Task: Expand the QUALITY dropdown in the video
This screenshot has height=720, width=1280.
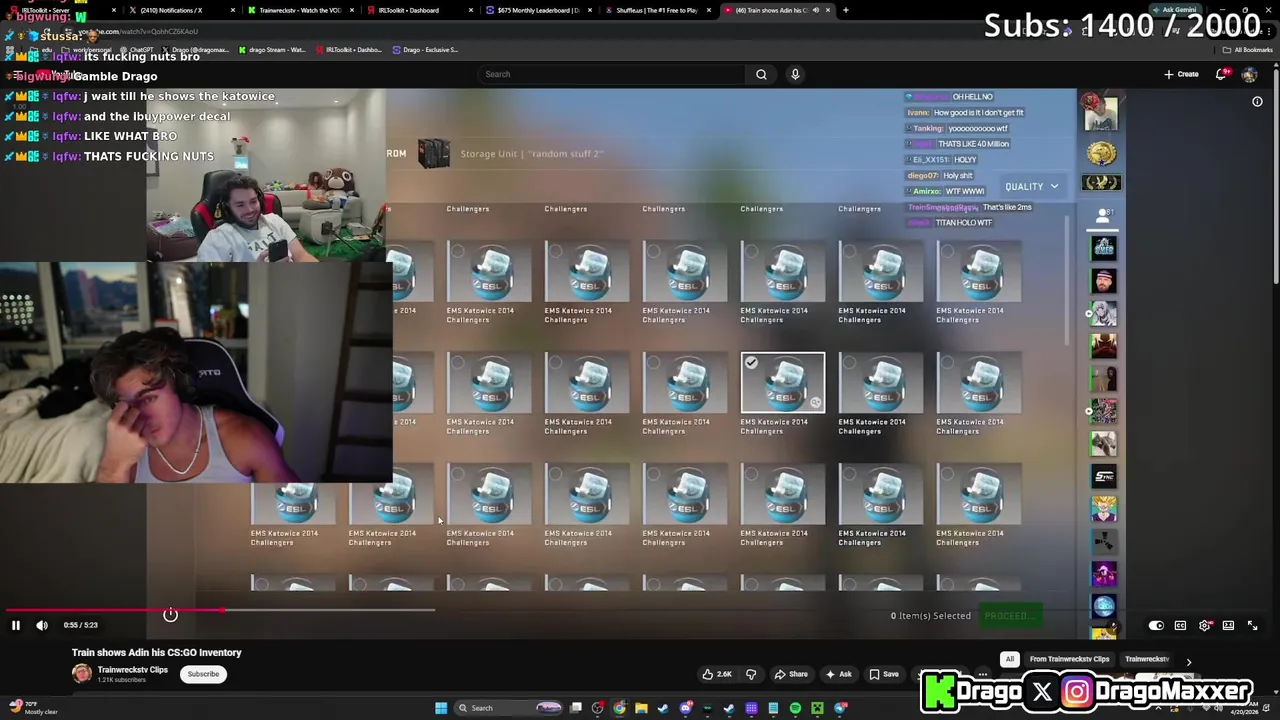Action: [1032, 186]
